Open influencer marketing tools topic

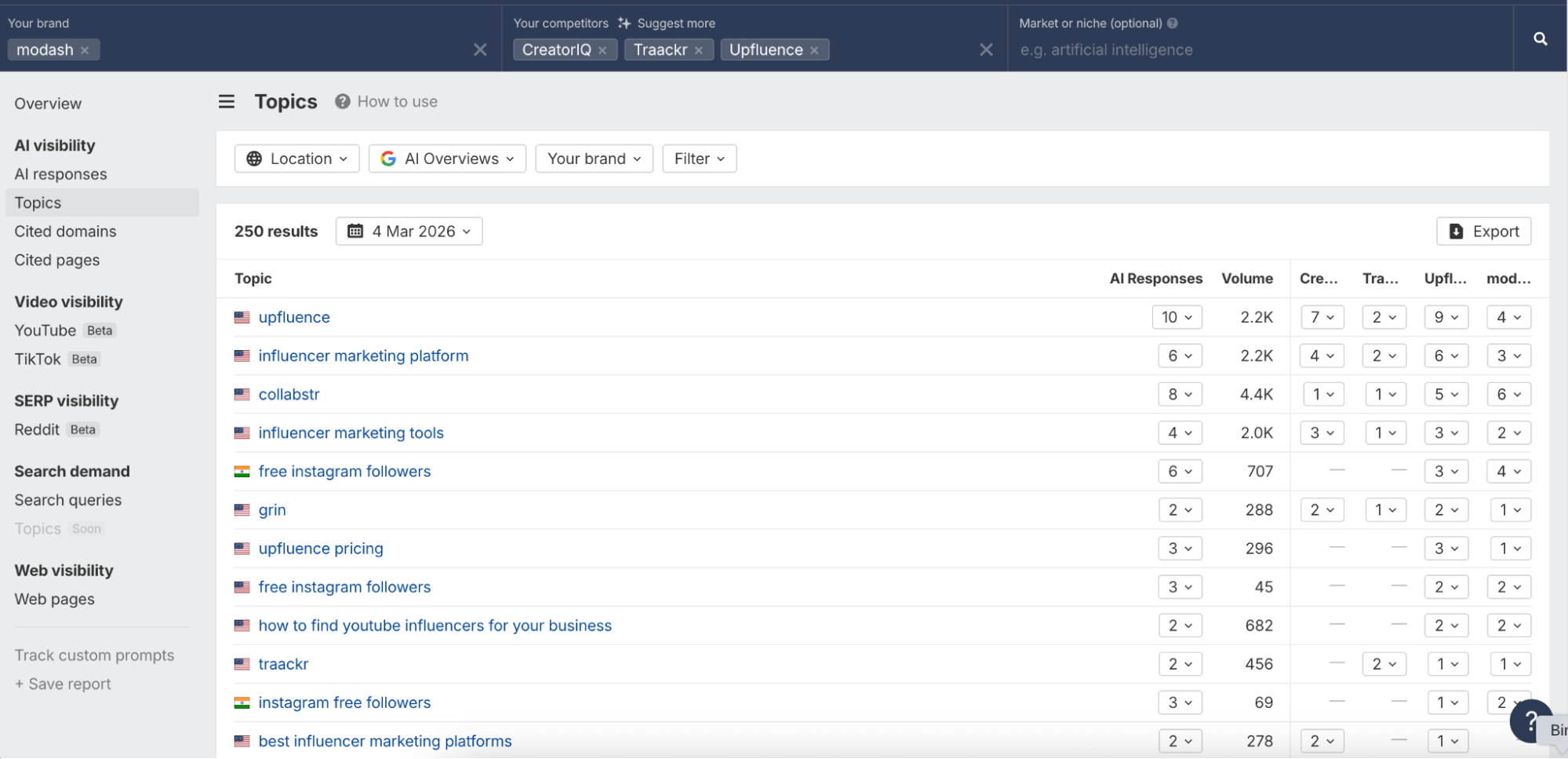point(351,432)
